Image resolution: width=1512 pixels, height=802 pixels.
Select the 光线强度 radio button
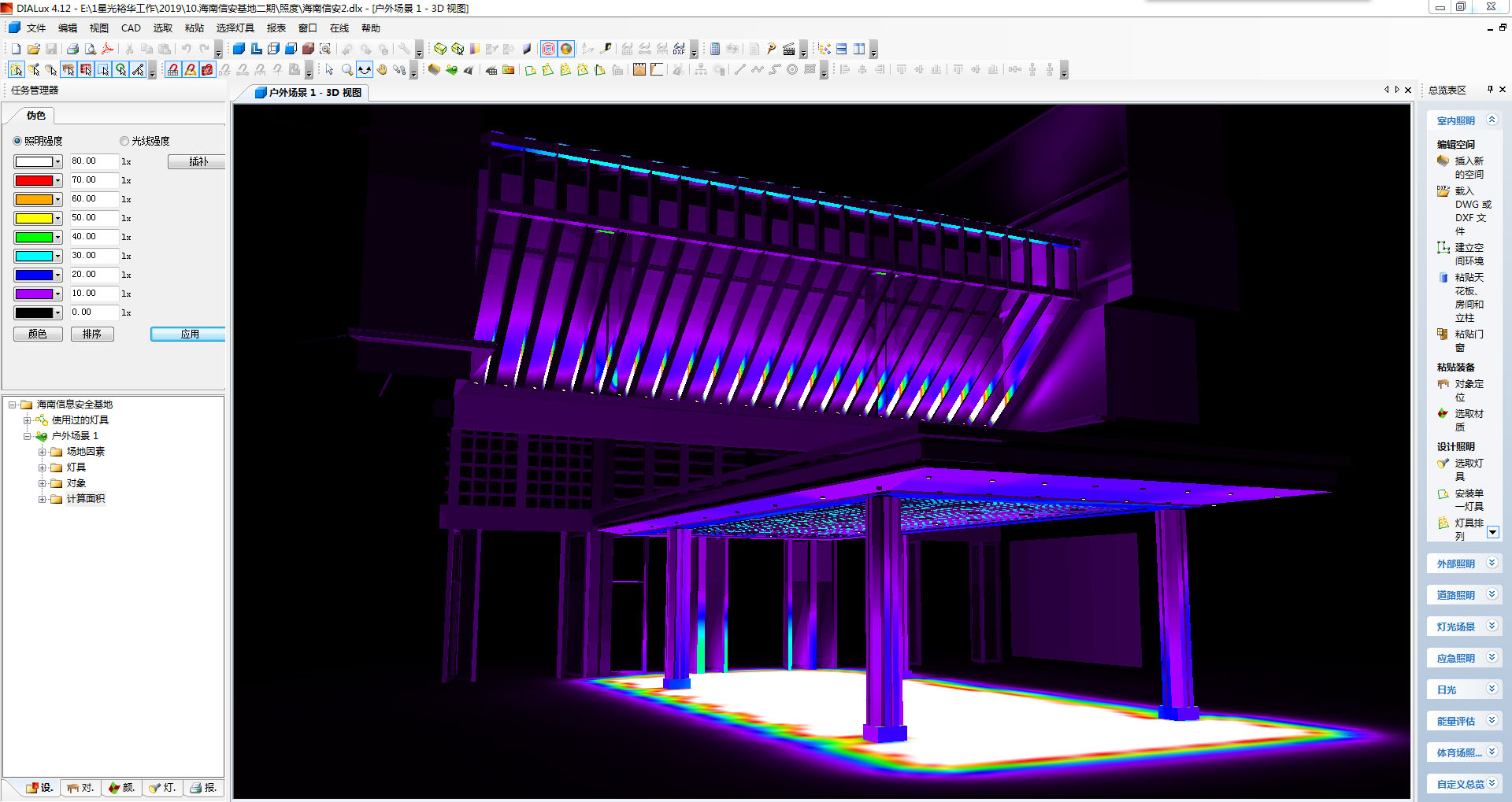click(124, 141)
